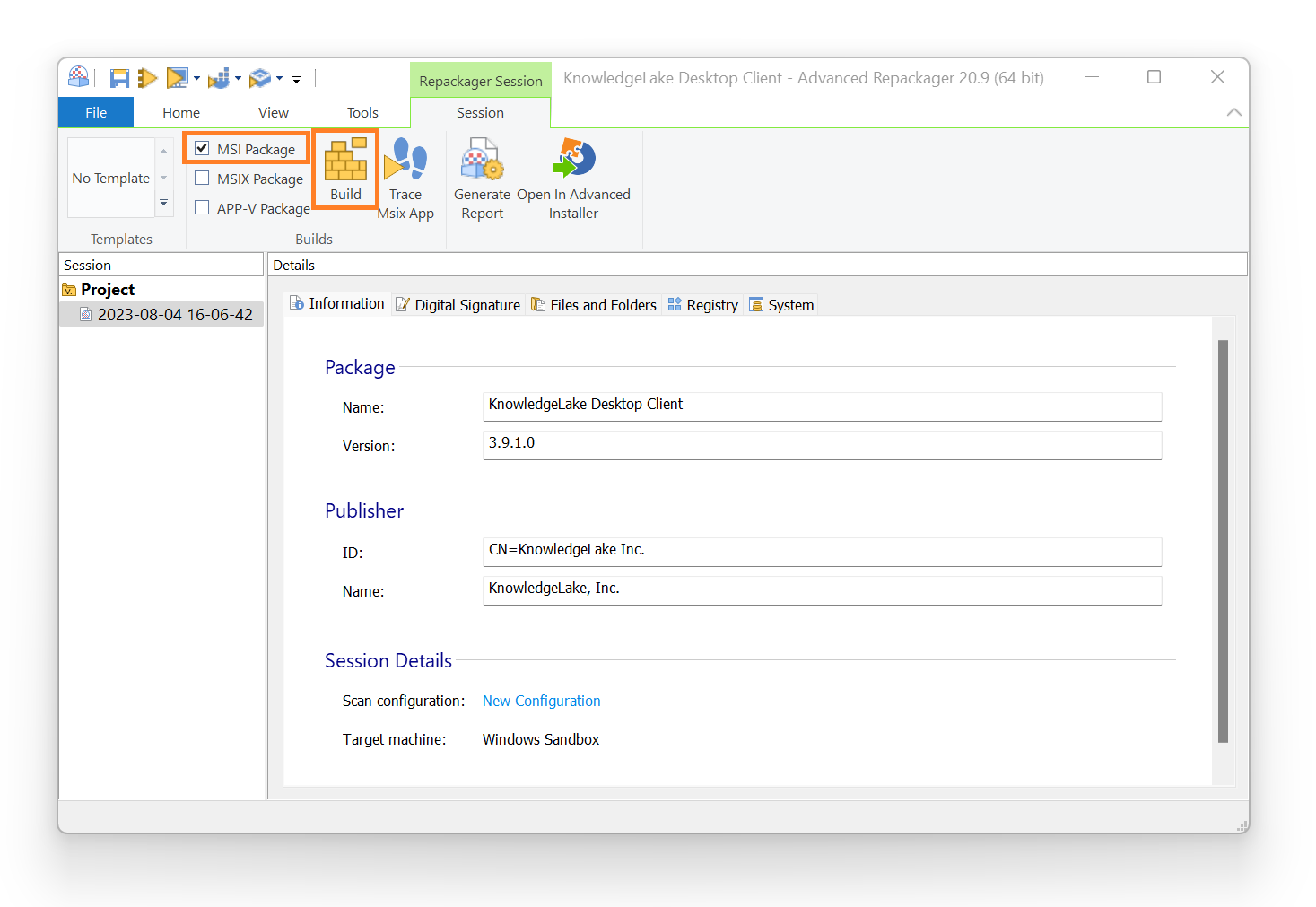Click the package Version input field
Image resolution: width=1316 pixels, height=907 pixels.
pos(822,445)
